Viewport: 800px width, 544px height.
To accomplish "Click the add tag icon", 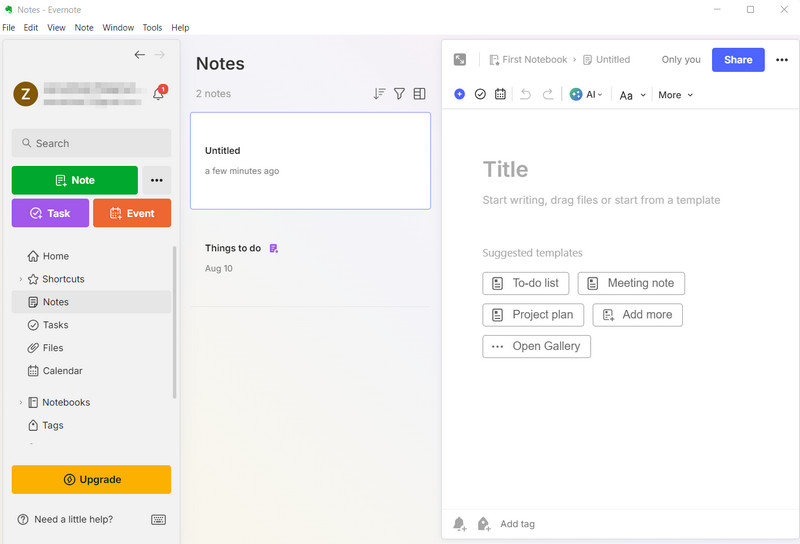I will tap(484, 524).
